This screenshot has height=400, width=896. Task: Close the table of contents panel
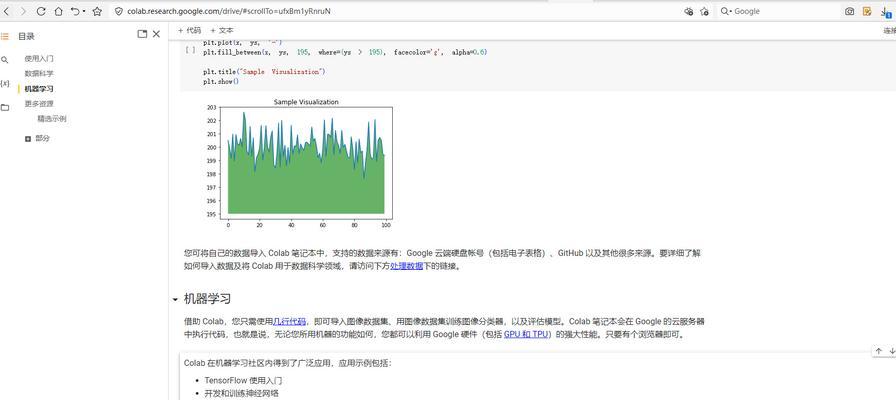[156, 34]
